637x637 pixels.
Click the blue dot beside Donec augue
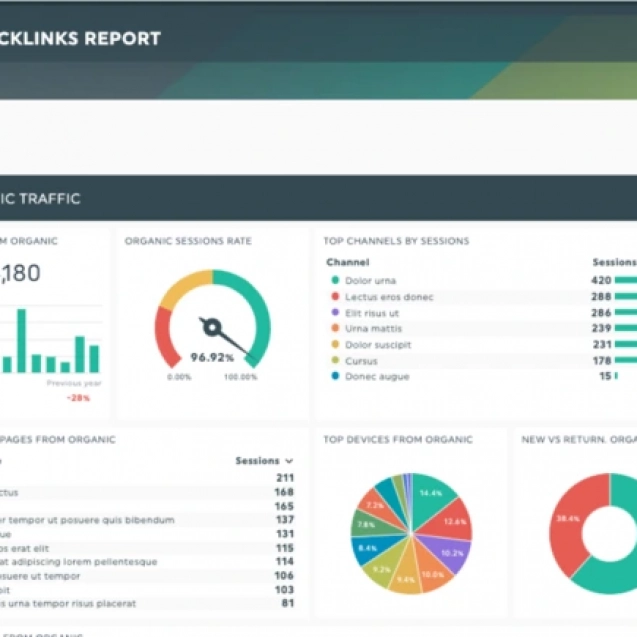[335, 377]
